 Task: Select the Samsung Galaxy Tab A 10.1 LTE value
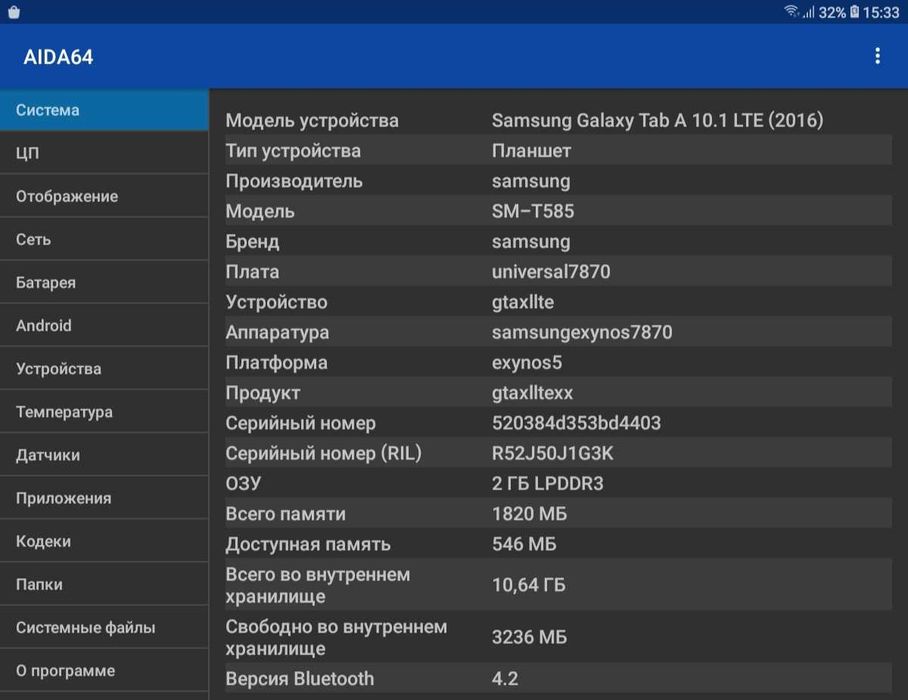pos(657,120)
